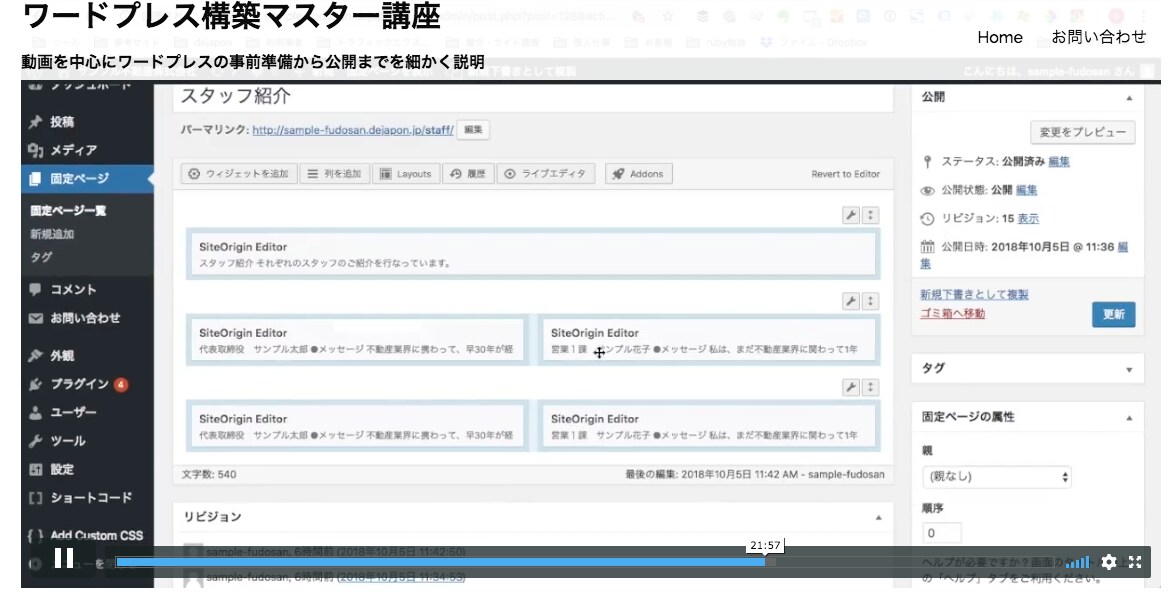Pause the video playback

(64, 558)
